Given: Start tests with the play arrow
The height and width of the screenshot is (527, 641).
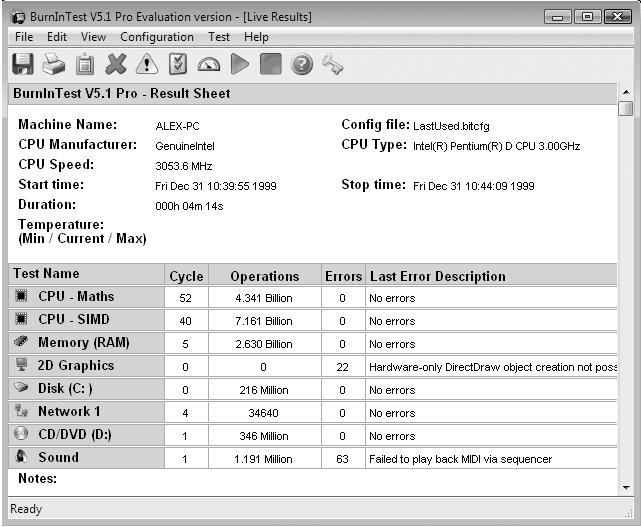Looking at the screenshot, I should coord(239,65).
